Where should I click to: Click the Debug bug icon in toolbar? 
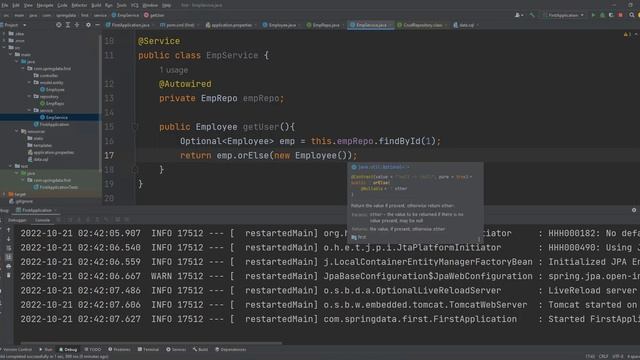tap(602, 15)
